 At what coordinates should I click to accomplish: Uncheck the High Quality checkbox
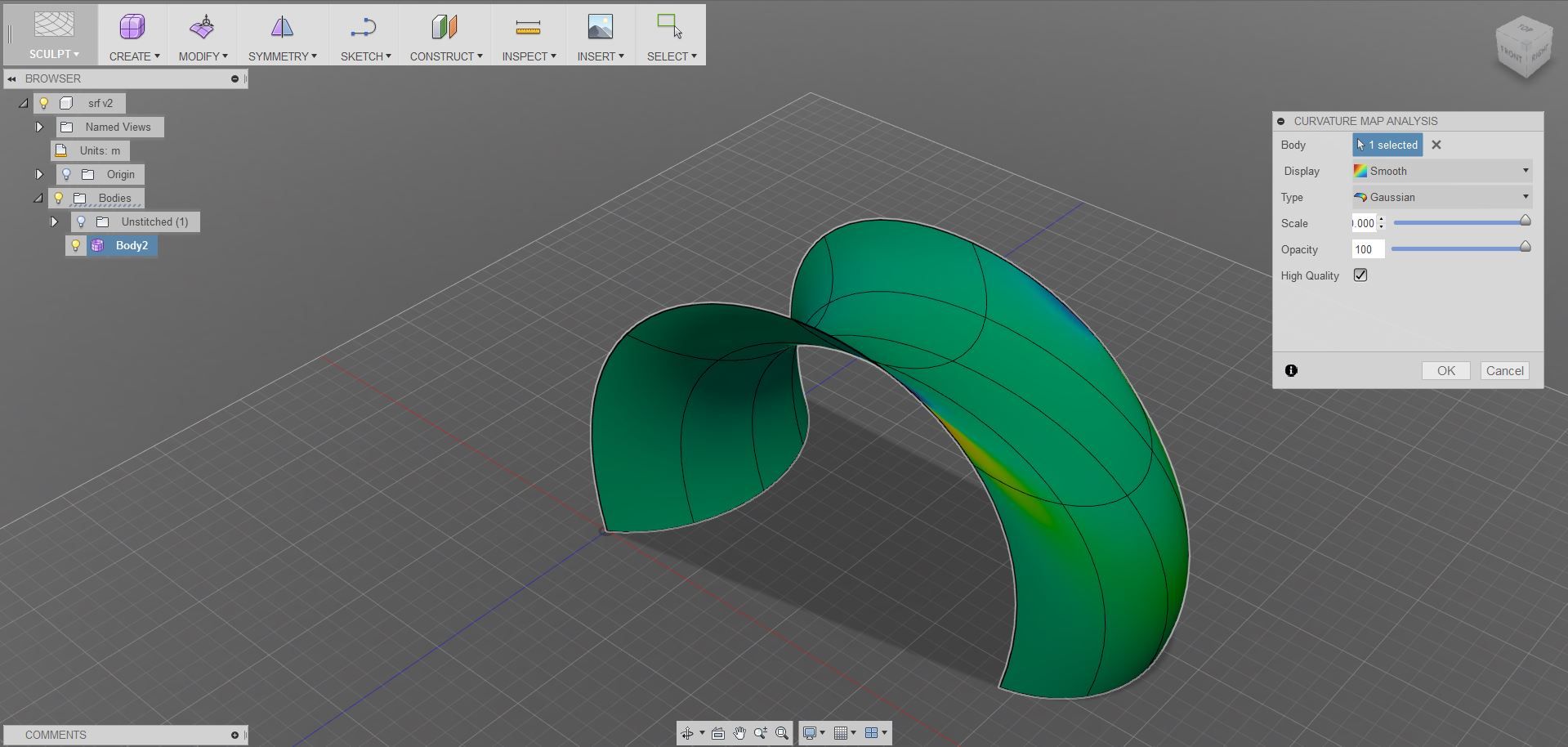pyautogui.click(x=1360, y=275)
